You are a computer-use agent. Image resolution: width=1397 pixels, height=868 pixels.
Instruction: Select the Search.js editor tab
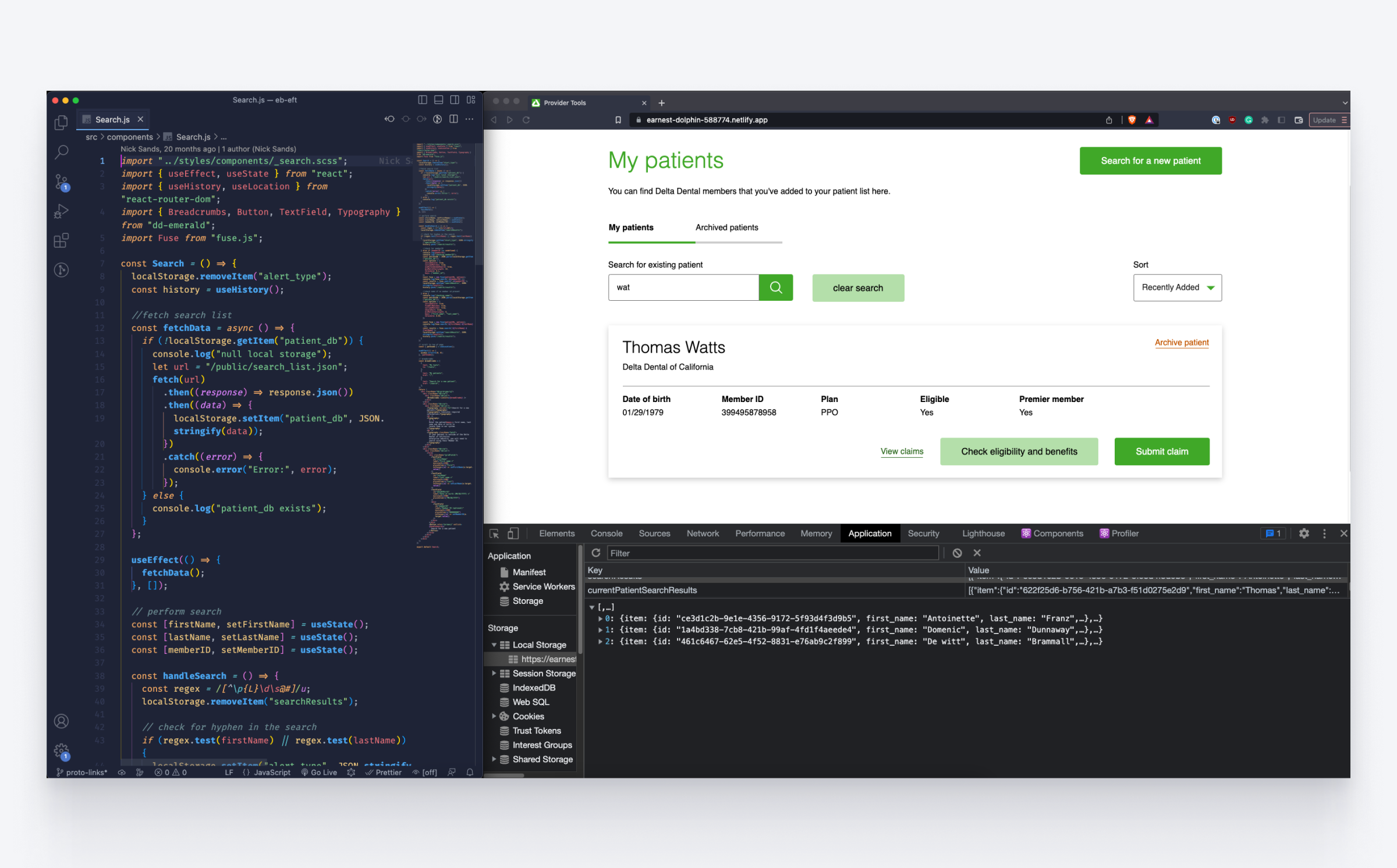tap(112, 119)
